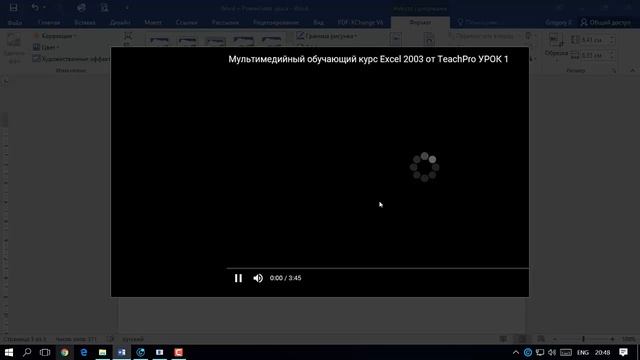
Task: Open Граница рисунка dropdown in Word
Action: [x=327, y=36]
